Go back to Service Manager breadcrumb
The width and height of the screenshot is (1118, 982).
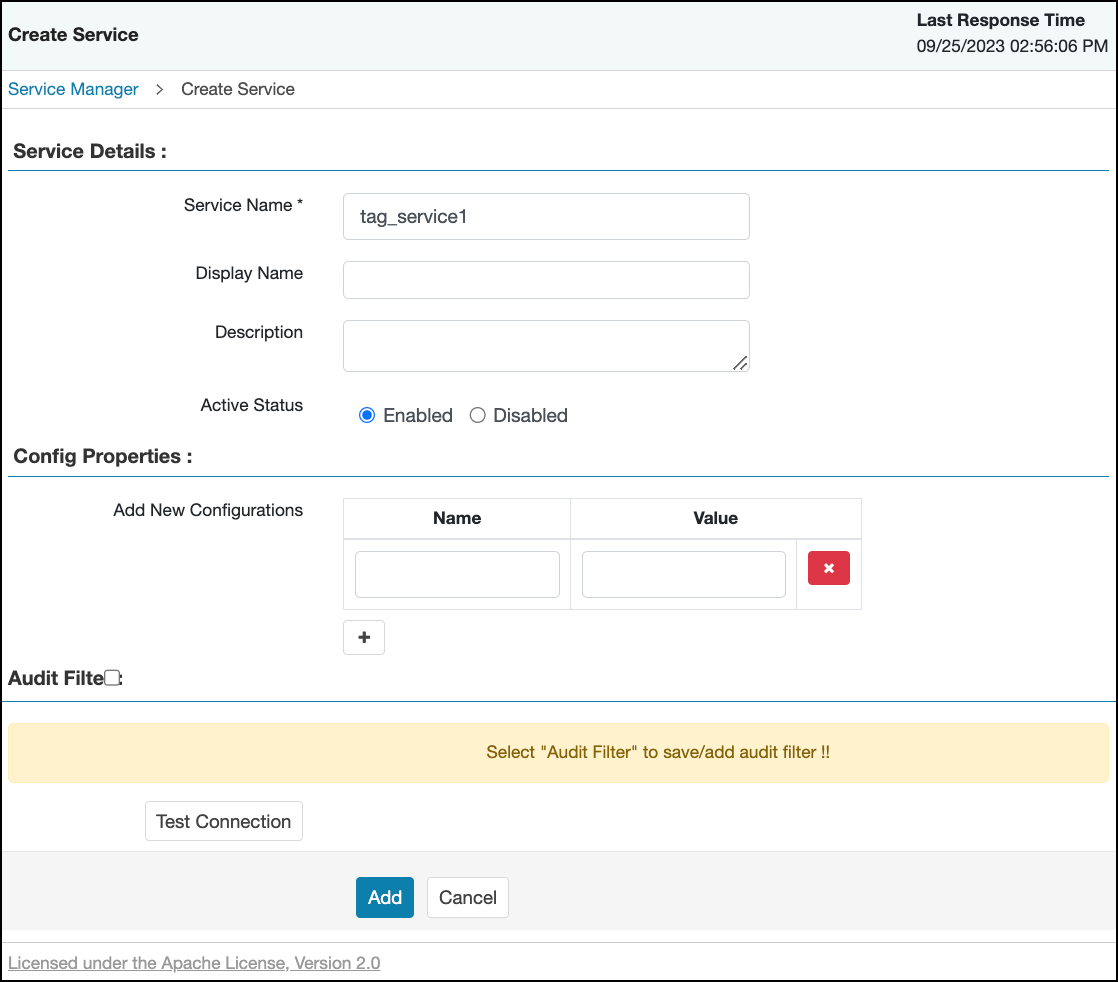click(x=73, y=89)
